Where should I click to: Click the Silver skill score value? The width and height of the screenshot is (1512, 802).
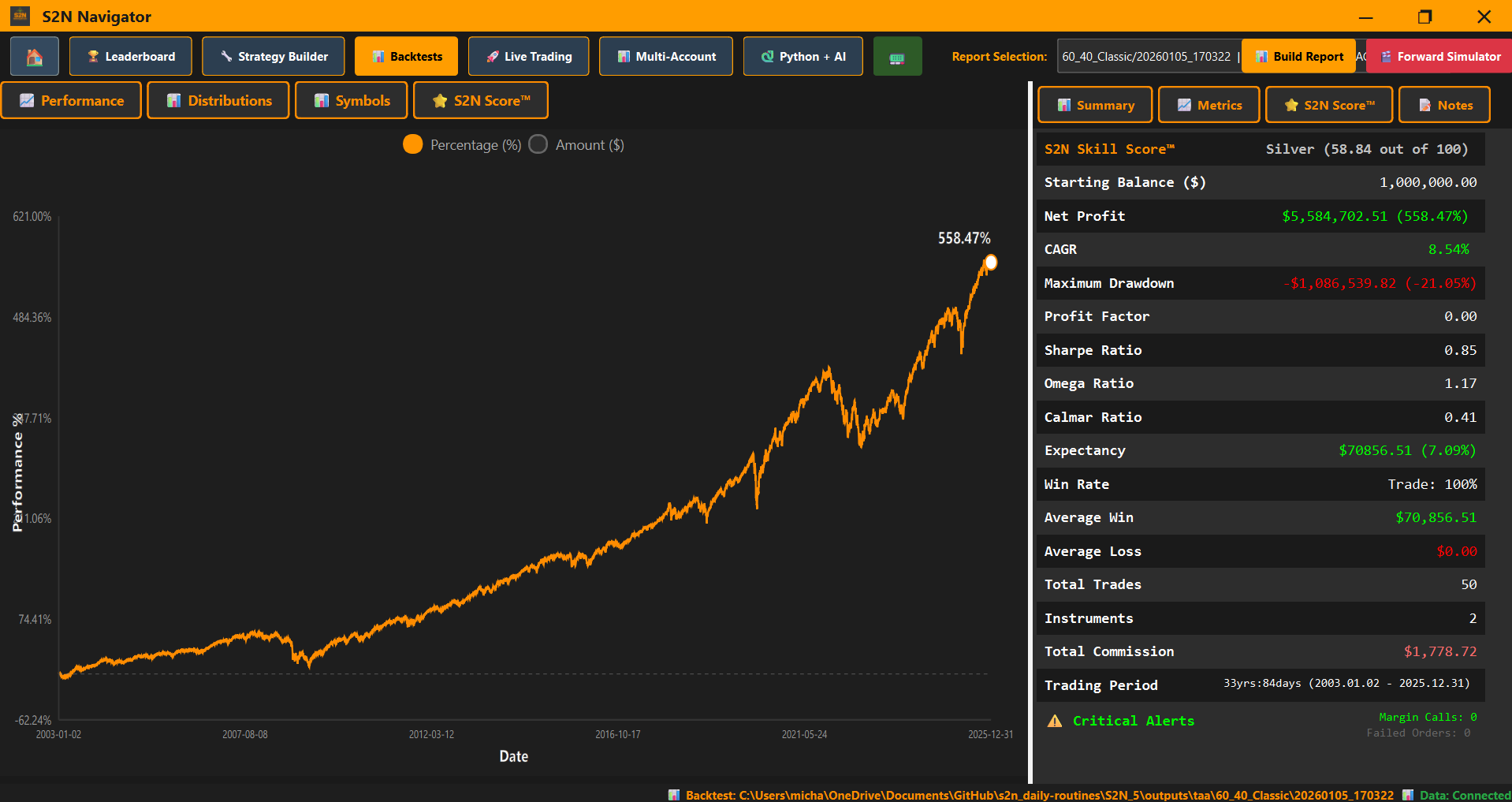(1367, 149)
